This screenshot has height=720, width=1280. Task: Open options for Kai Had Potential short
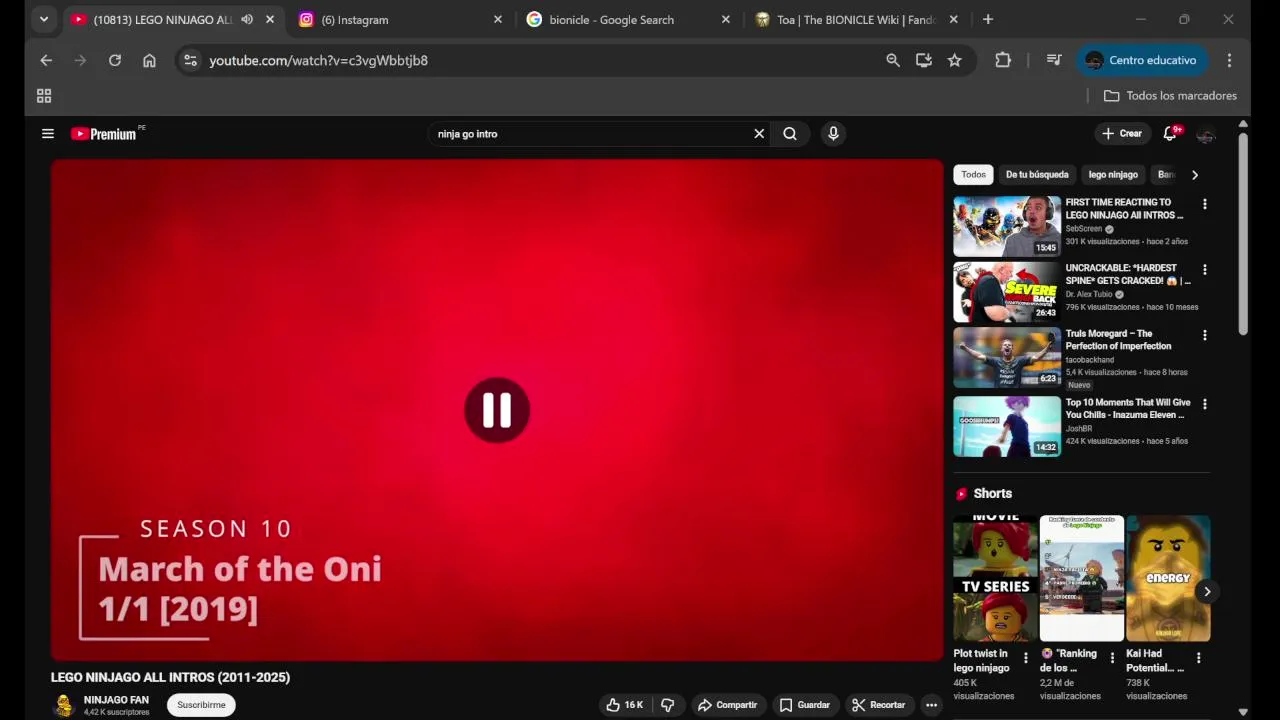tap(1198, 658)
